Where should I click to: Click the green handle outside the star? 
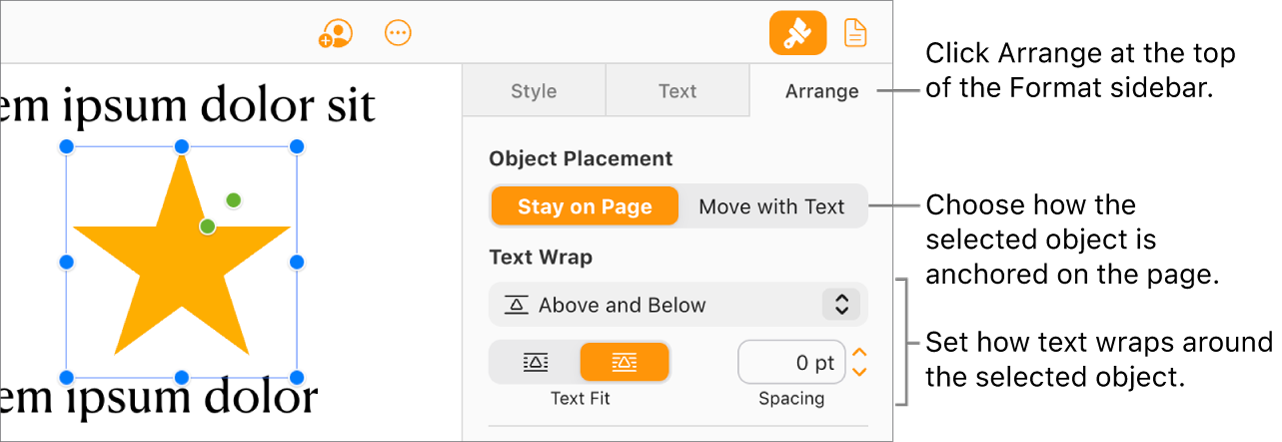click(233, 200)
